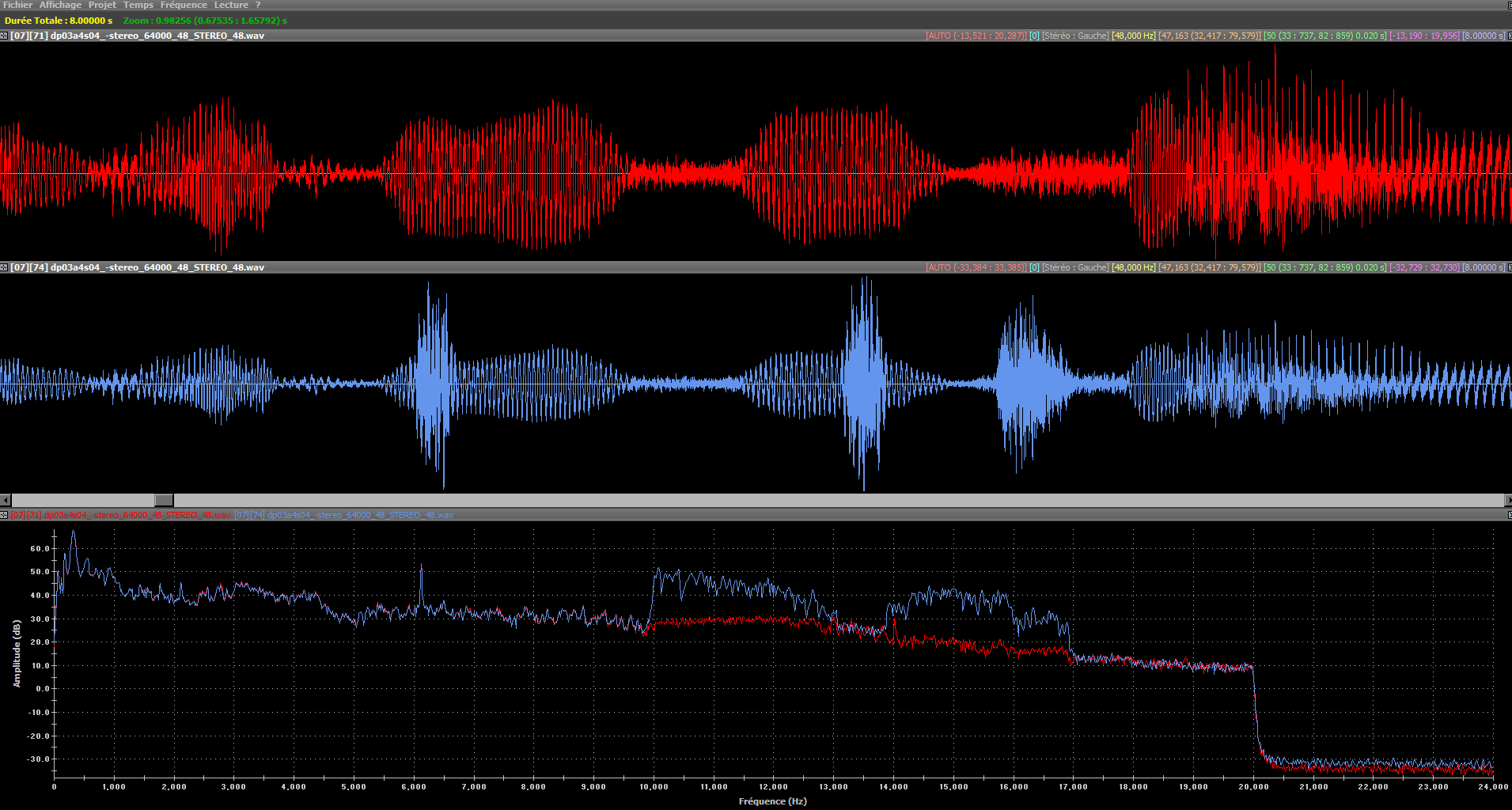This screenshot has height=810, width=1512.
Task: Click the horizontal scrollbar left arrow
Action: (x=6, y=500)
